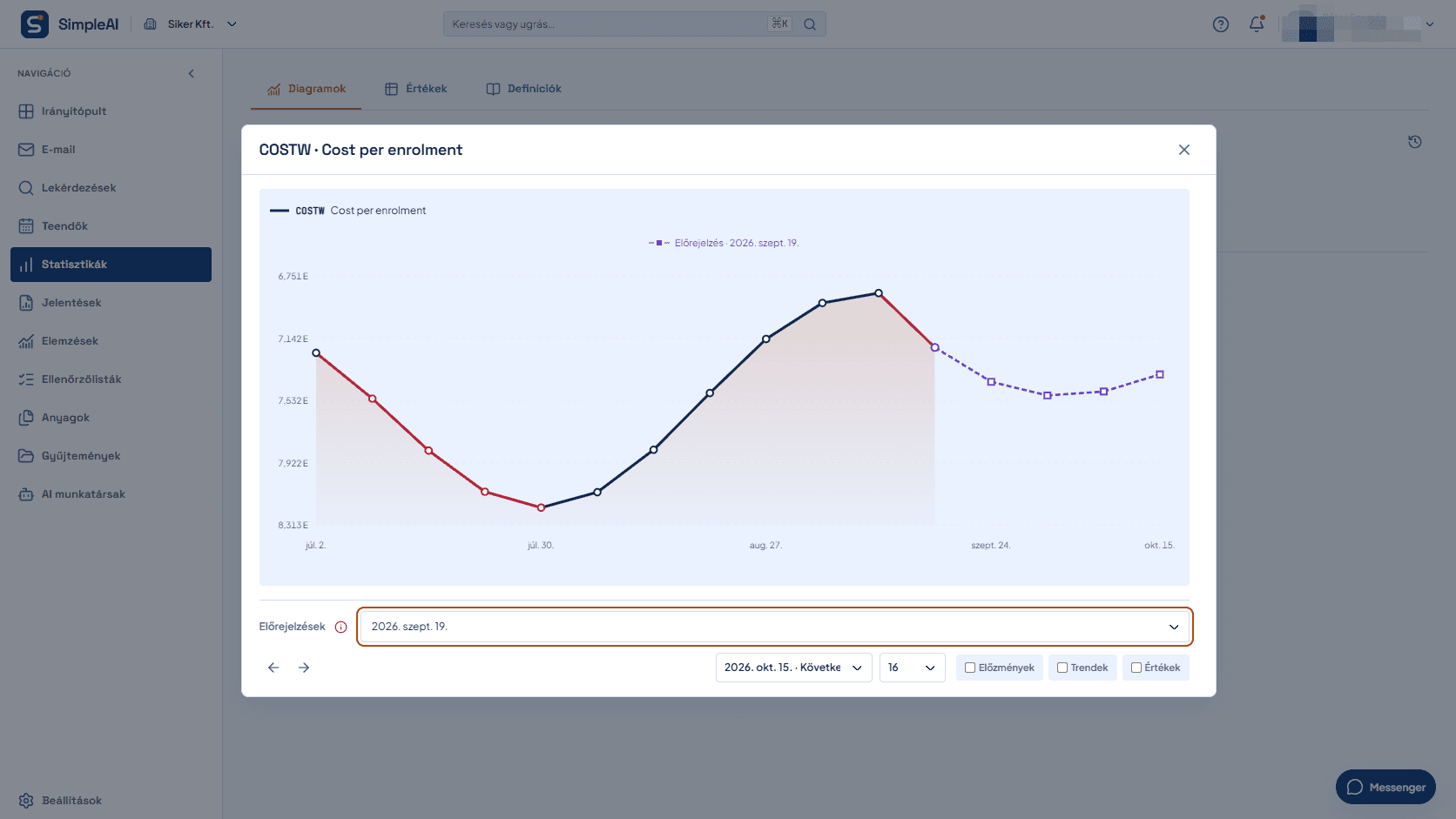
Task: Open Beállítások settings
Action: 111,801
